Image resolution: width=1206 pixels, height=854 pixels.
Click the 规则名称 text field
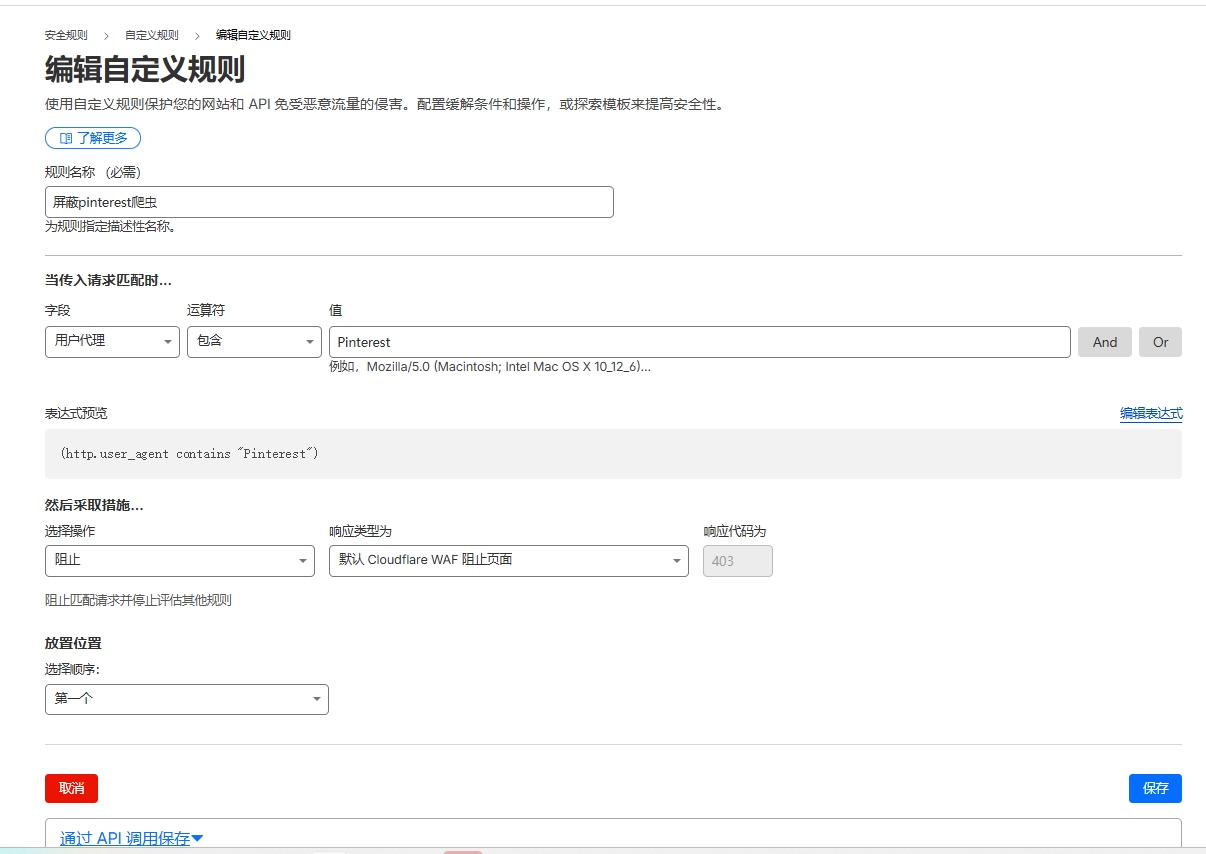(329, 202)
